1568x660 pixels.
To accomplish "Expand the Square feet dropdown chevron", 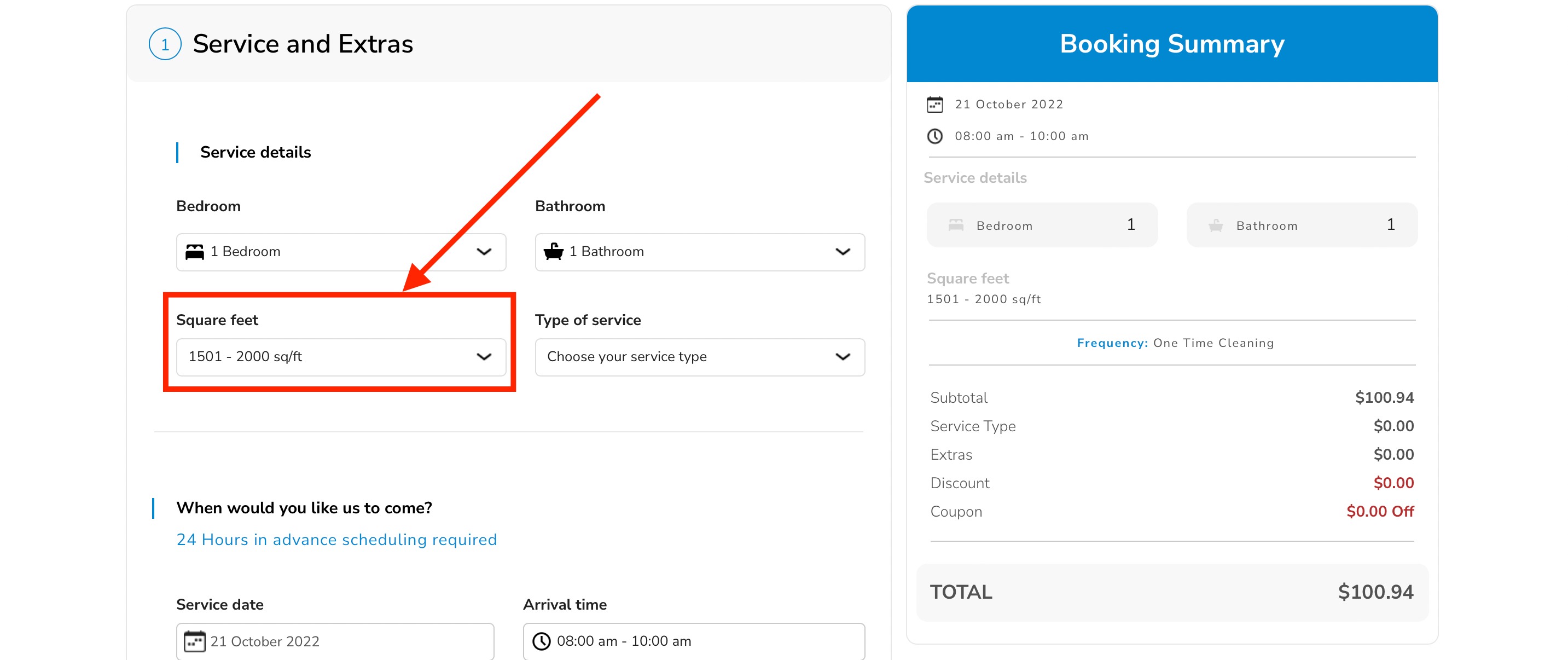I will [x=484, y=357].
